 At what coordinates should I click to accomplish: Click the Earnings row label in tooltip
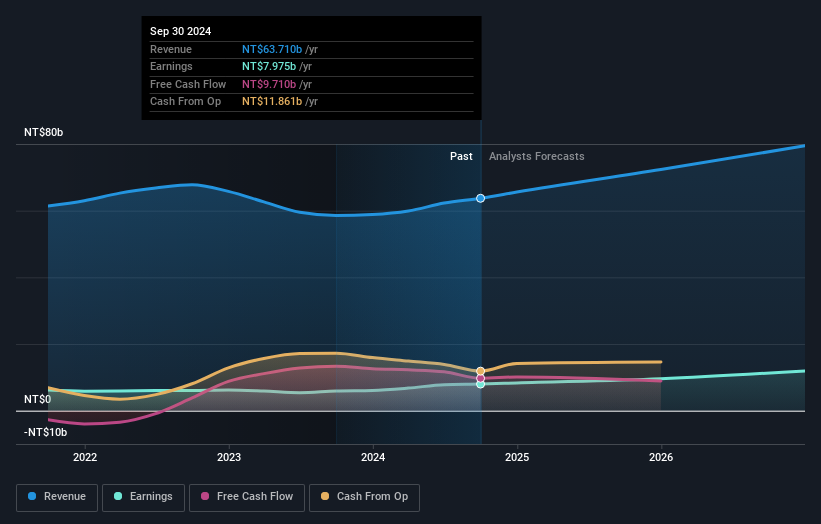click(x=171, y=66)
